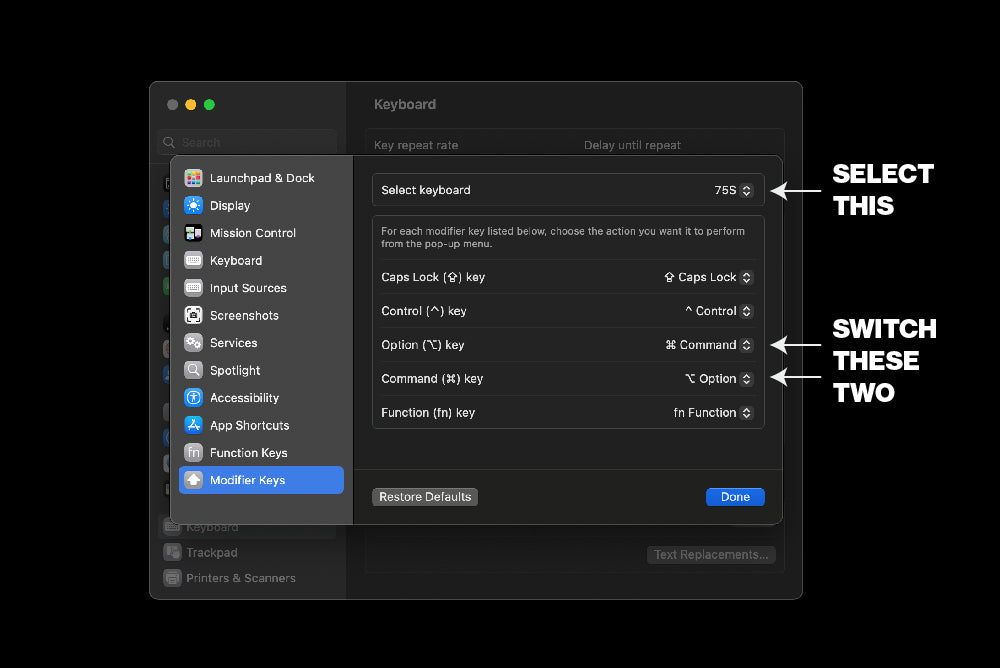Select the Mission Control icon

coord(193,233)
